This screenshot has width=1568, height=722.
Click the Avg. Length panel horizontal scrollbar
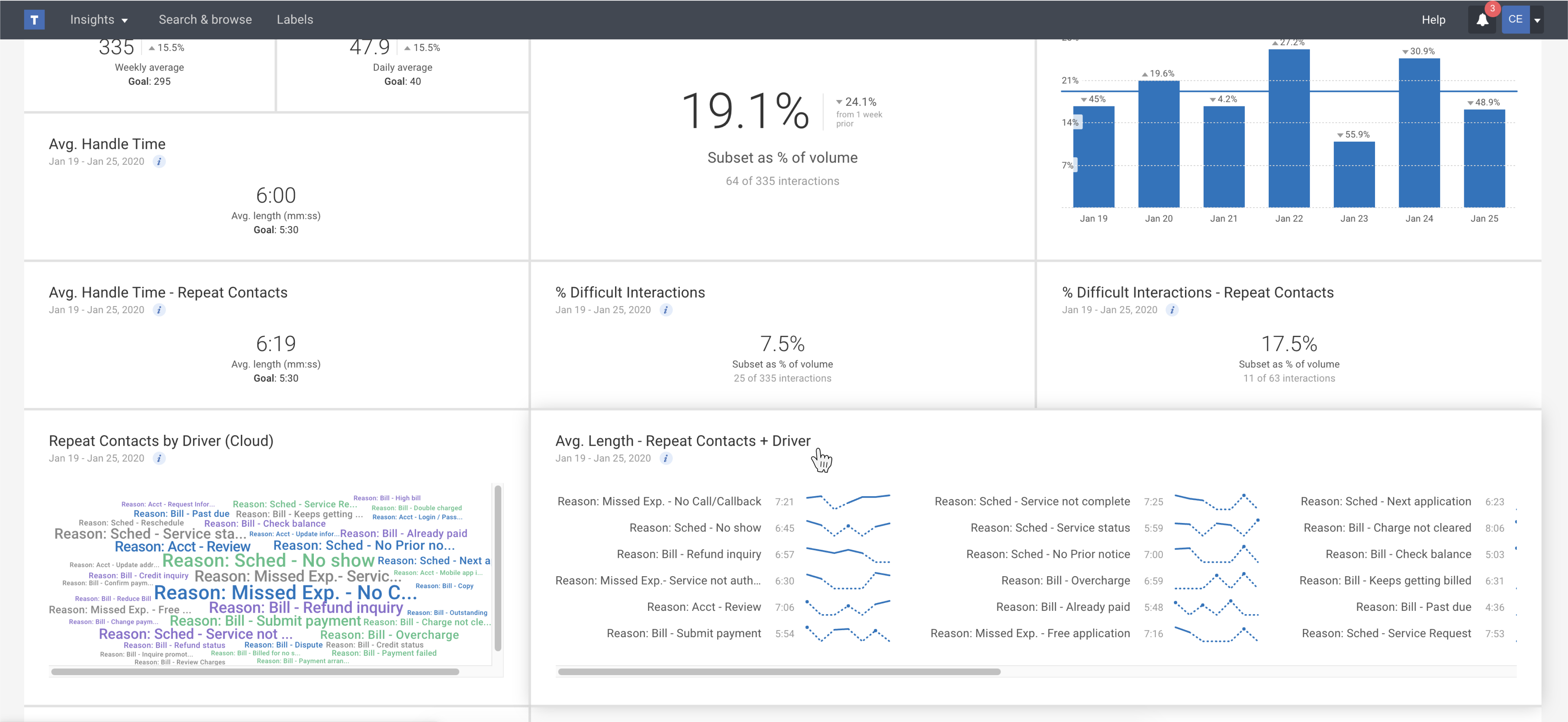click(x=779, y=671)
